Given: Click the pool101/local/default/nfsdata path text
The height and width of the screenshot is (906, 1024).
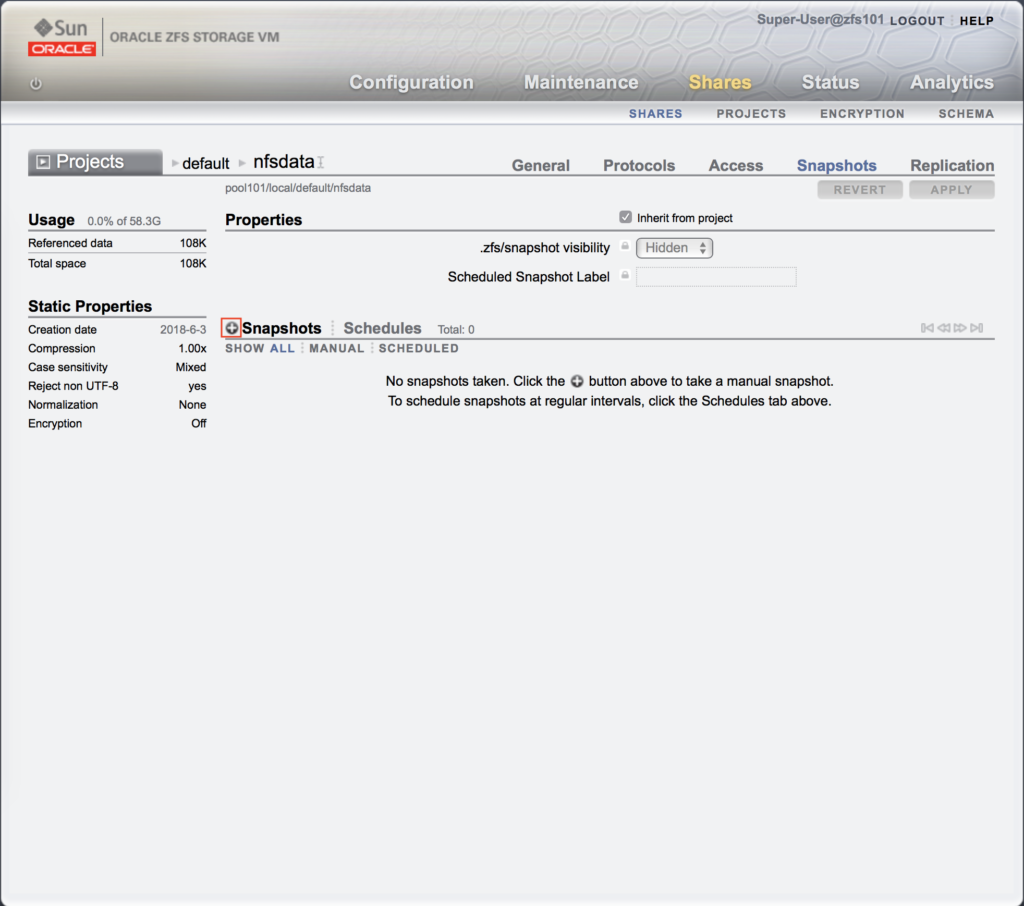Looking at the screenshot, I should tap(298, 188).
